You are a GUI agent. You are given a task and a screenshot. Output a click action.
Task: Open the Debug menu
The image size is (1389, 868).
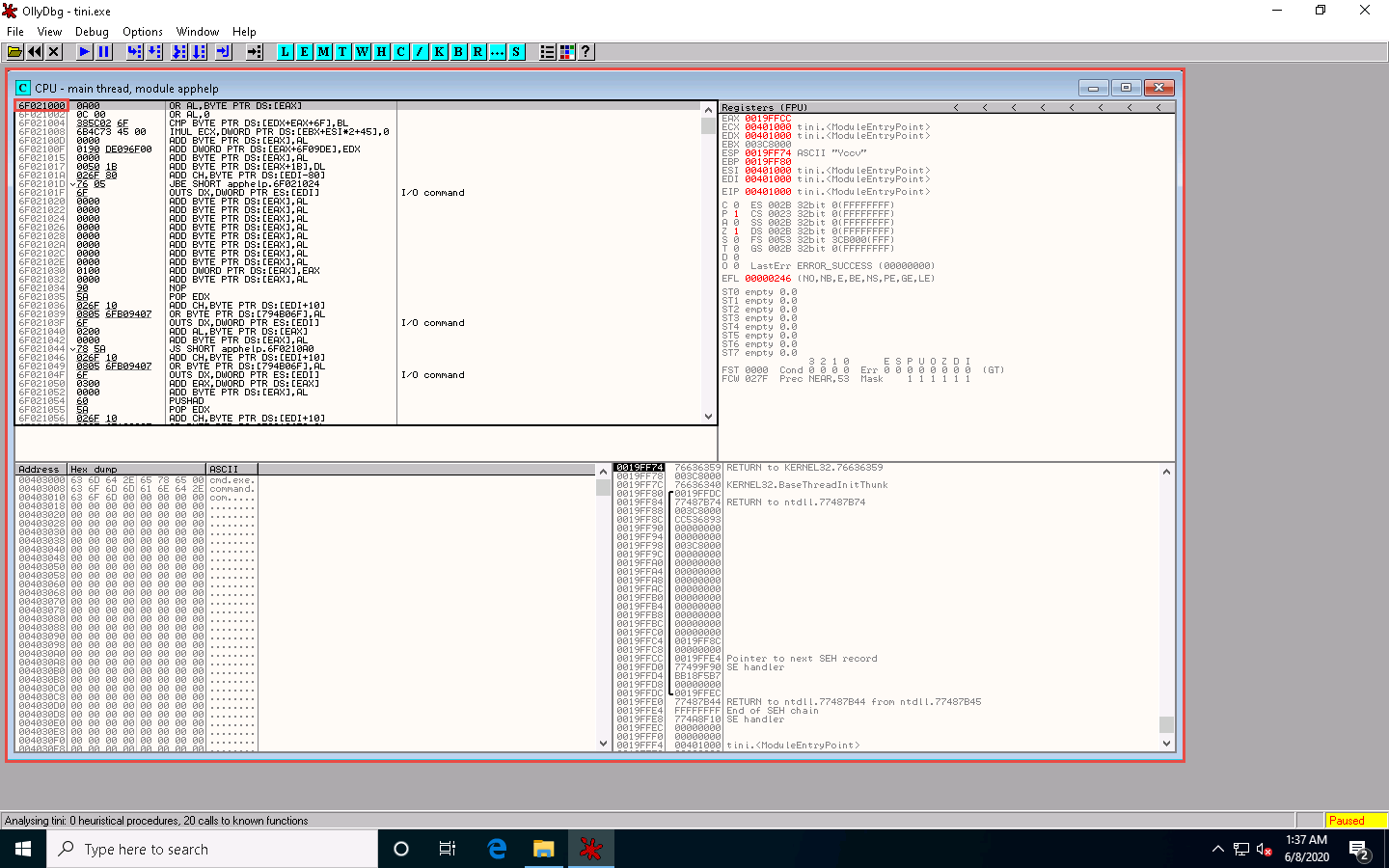point(92,32)
